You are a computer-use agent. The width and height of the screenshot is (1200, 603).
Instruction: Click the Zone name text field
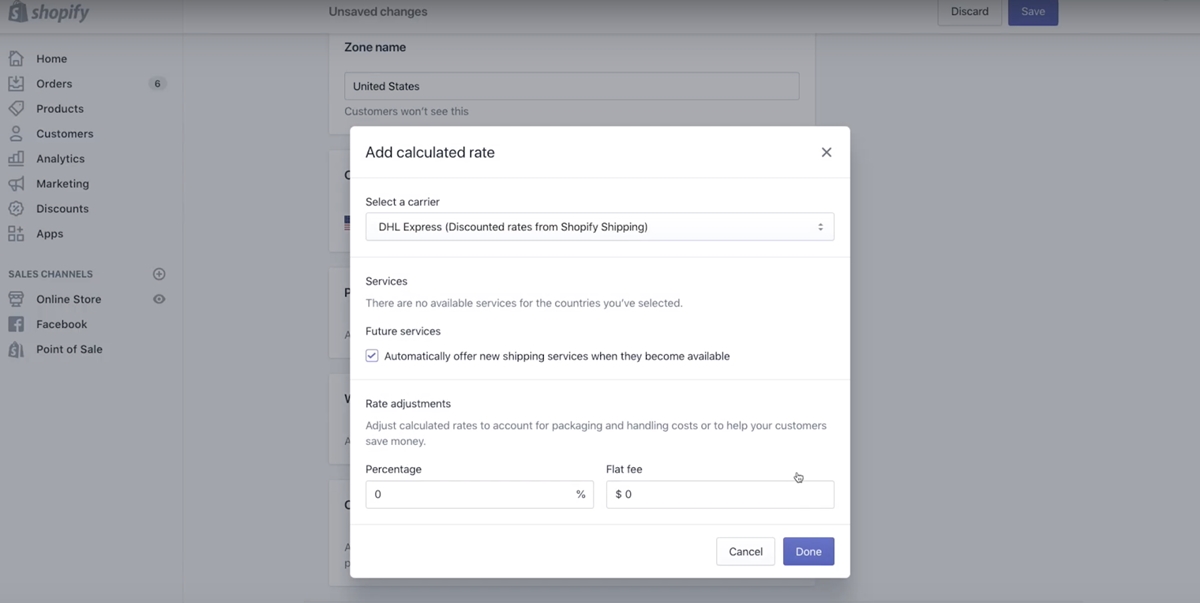(x=572, y=86)
